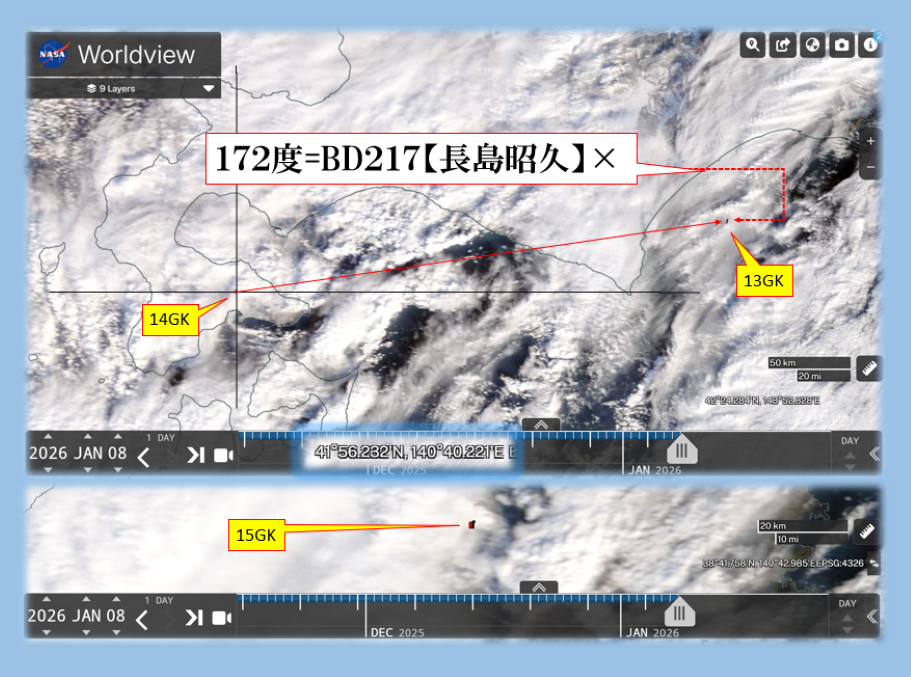The image size is (911, 677).
Task: Open animation video camera icon in upper timeline
Action: point(223,456)
